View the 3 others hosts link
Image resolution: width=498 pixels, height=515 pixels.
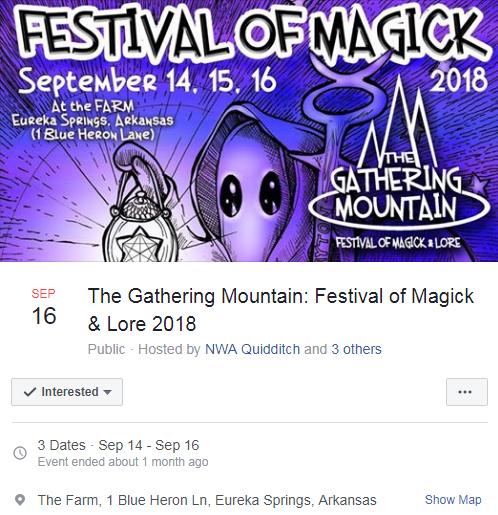pyautogui.click(x=356, y=349)
